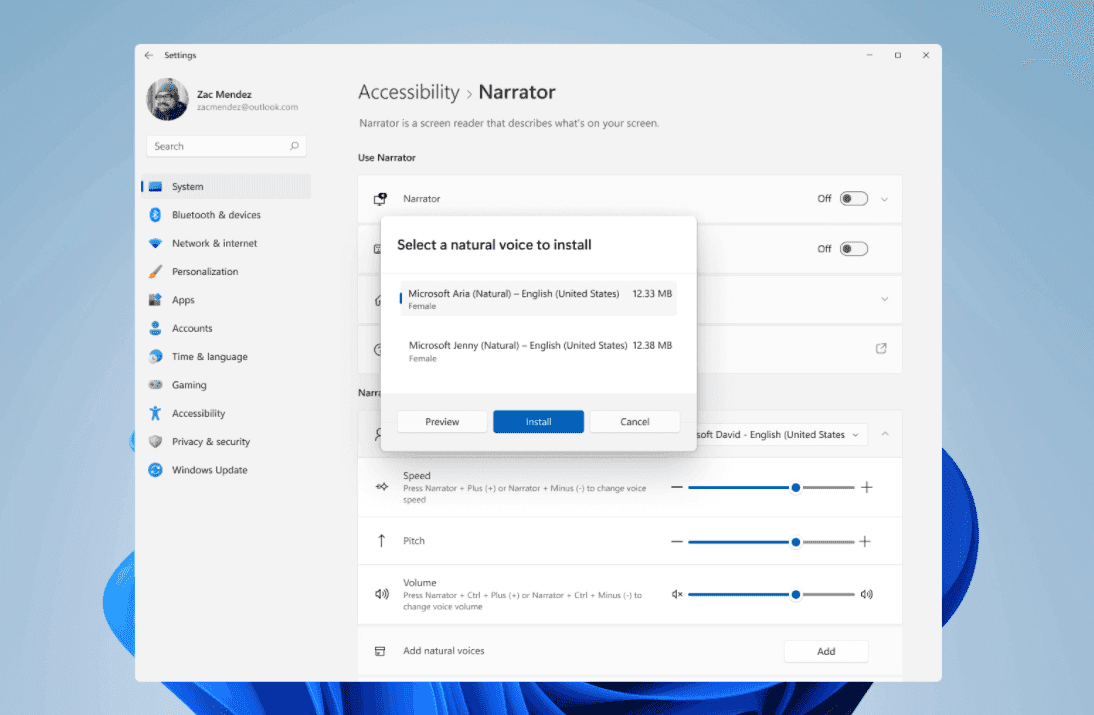Screen dimensions: 1094x715
Task: Open Network & internet category
Action: pos(226,243)
